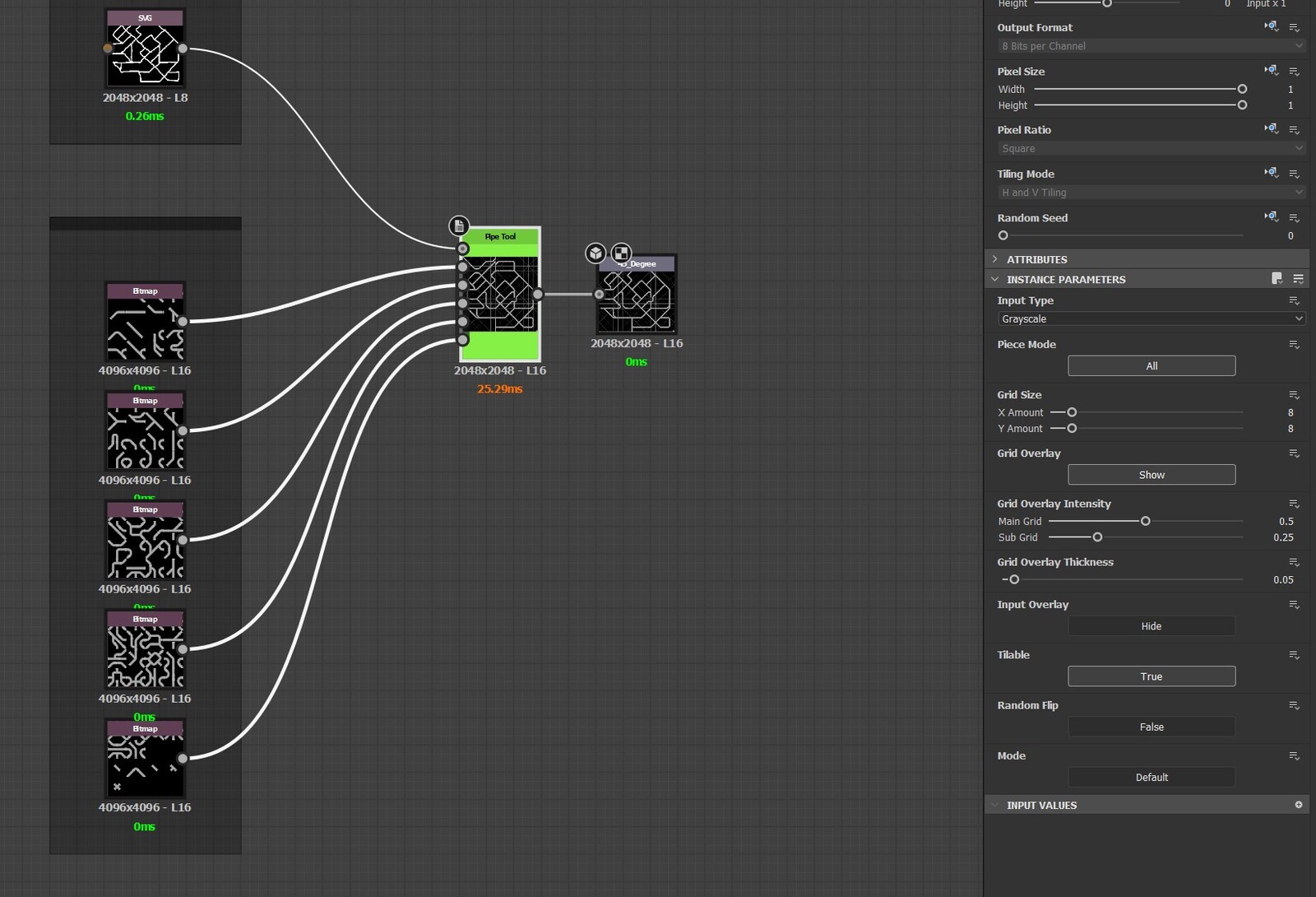Viewport: 1316px width, 897px height.
Task: Click the Default button under Mode
Action: (1151, 777)
